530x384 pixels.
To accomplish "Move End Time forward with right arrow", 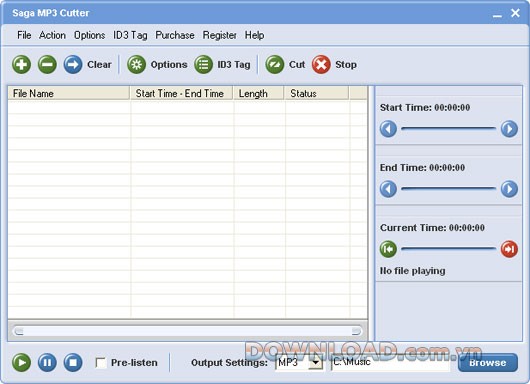I will tap(509, 189).
